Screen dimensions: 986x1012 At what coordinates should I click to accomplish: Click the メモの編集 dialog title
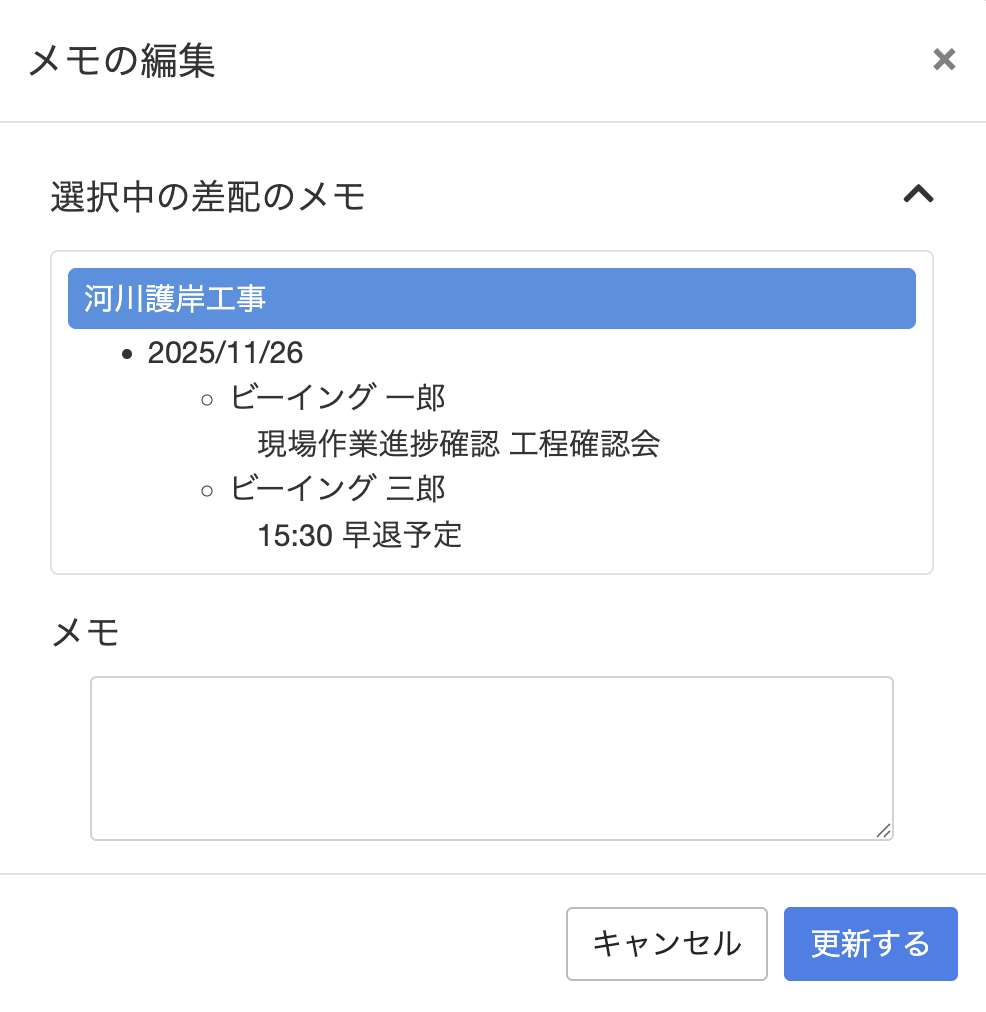122,61
